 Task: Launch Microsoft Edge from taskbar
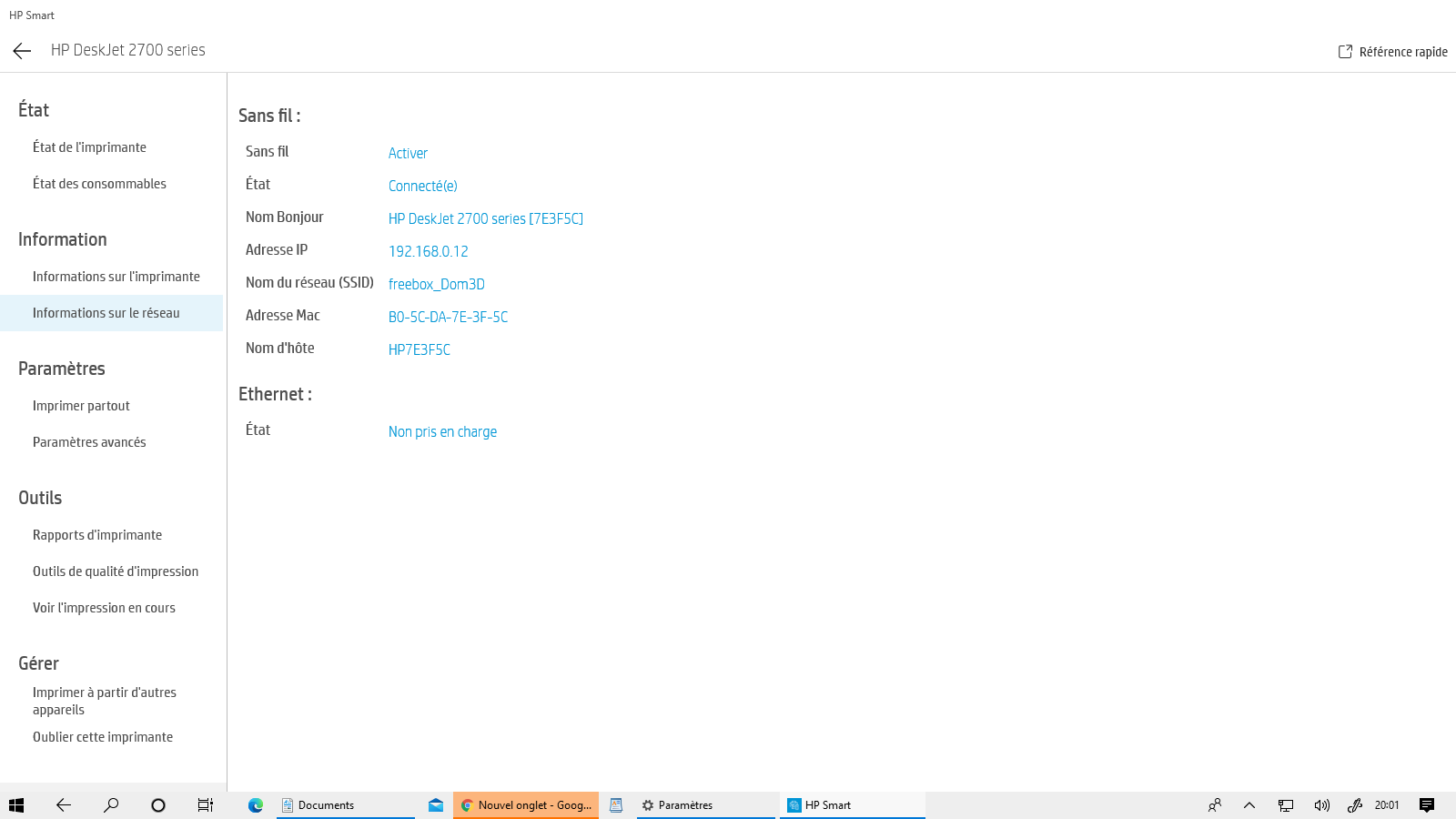pos(256,805)
